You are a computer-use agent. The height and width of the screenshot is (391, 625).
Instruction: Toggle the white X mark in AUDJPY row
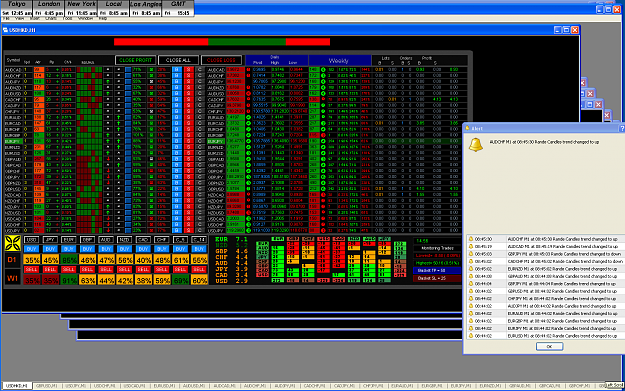click(x=151, y=82)
